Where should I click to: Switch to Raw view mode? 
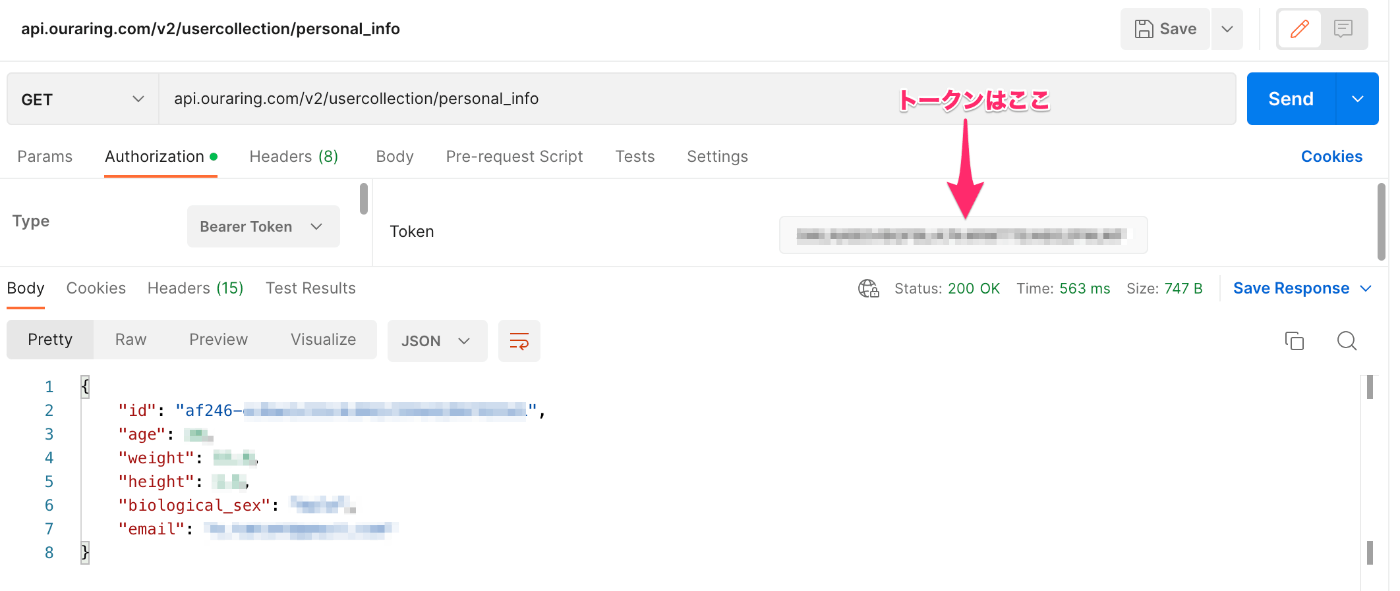pyautogui.click(x=131, y=340)
